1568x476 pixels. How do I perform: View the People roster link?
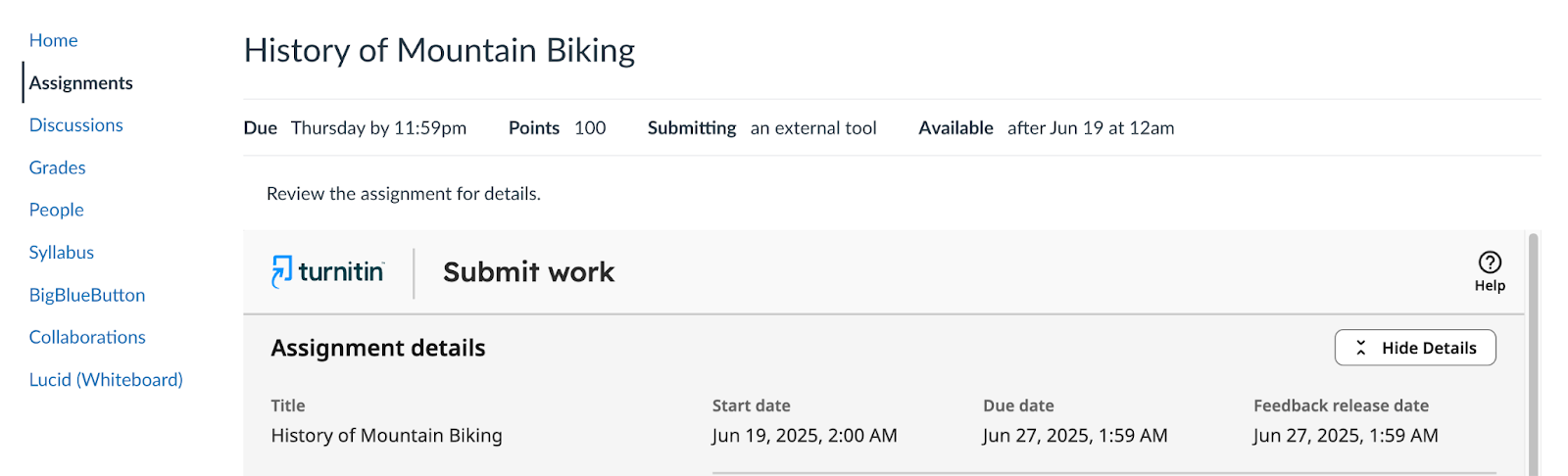(x=56, y=210)
